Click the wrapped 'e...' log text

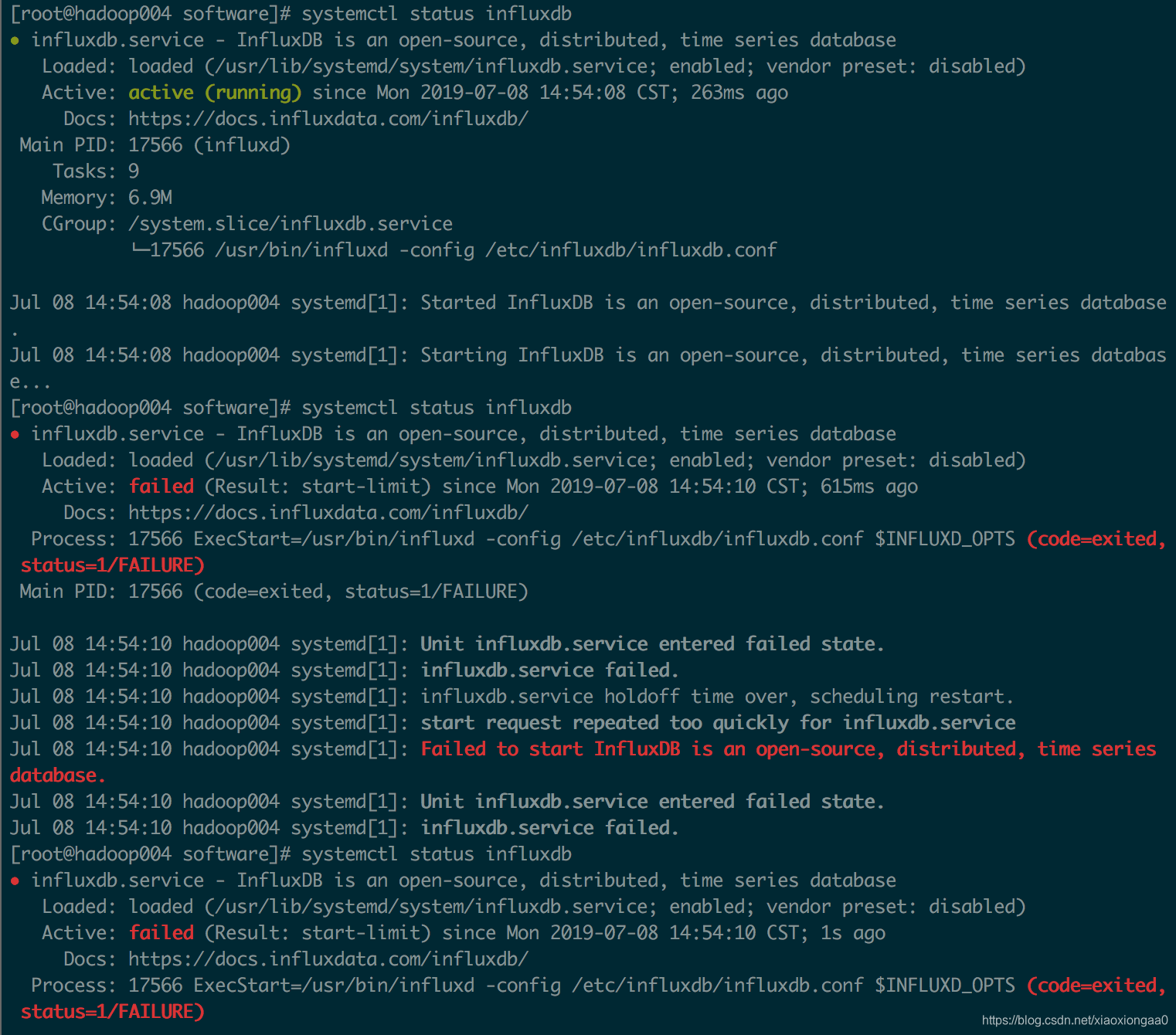click(x=30, y=382)
